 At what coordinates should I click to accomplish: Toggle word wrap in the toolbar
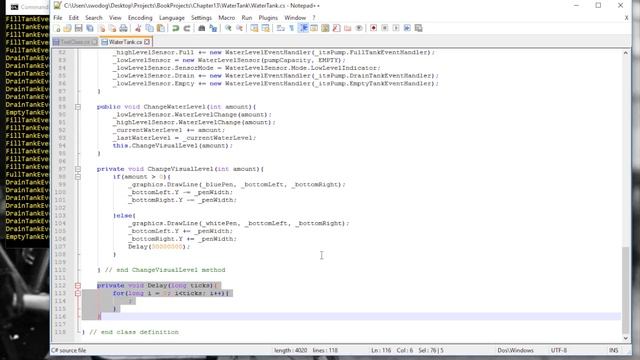point(281,28)
